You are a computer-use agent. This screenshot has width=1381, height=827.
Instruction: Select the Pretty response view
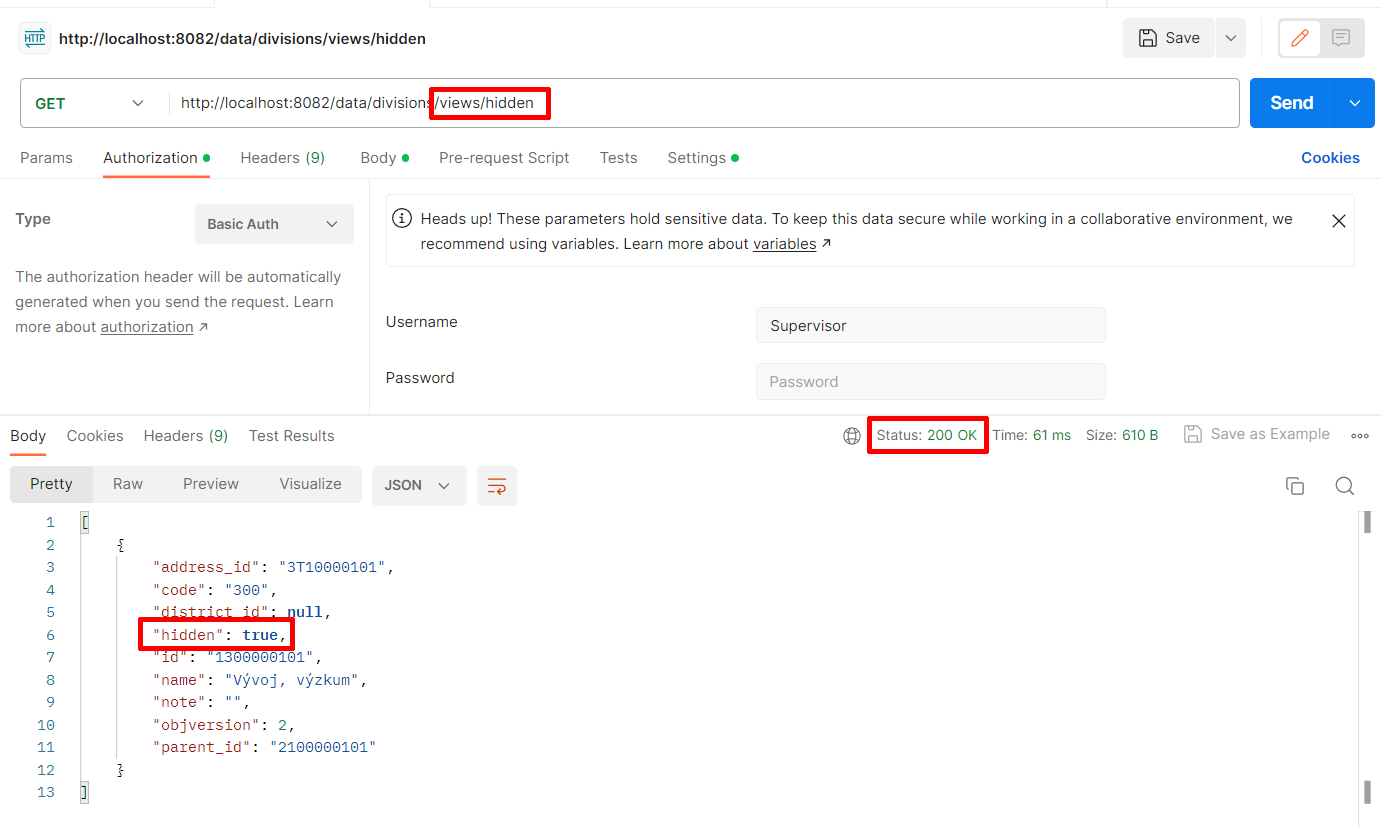pos(51,484)
